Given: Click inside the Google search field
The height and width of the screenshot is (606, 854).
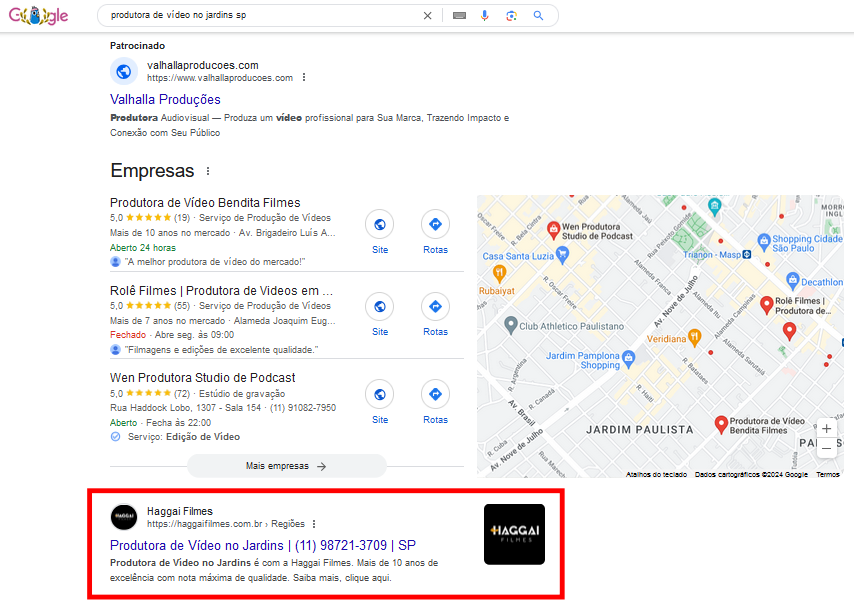Looking at the screenshot, I should [260, 16].
